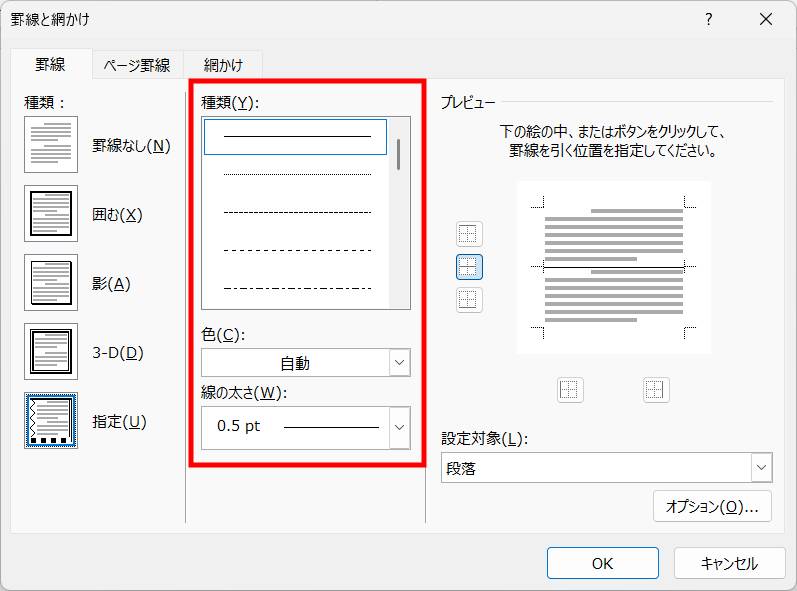Toggle the top border button in preview
The height and width of the screenshot is (591, 797).
469,234
